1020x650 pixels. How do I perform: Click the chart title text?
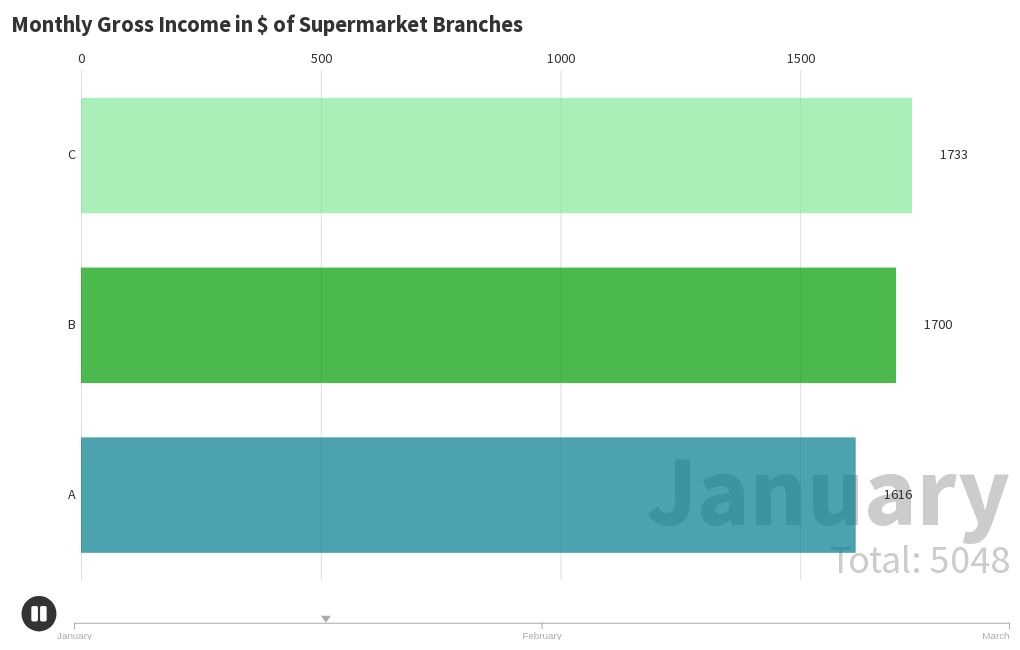coord(267,24)
